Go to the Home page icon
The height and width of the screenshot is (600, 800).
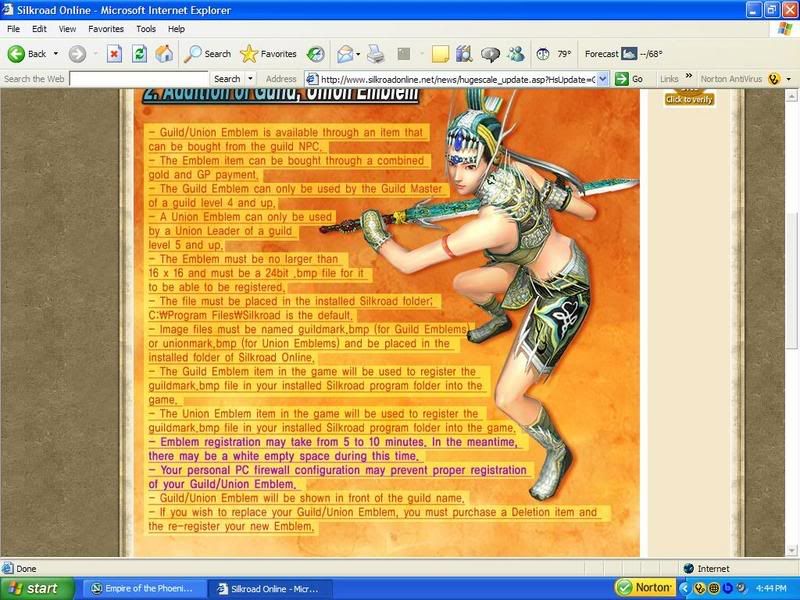click(164, 54)
